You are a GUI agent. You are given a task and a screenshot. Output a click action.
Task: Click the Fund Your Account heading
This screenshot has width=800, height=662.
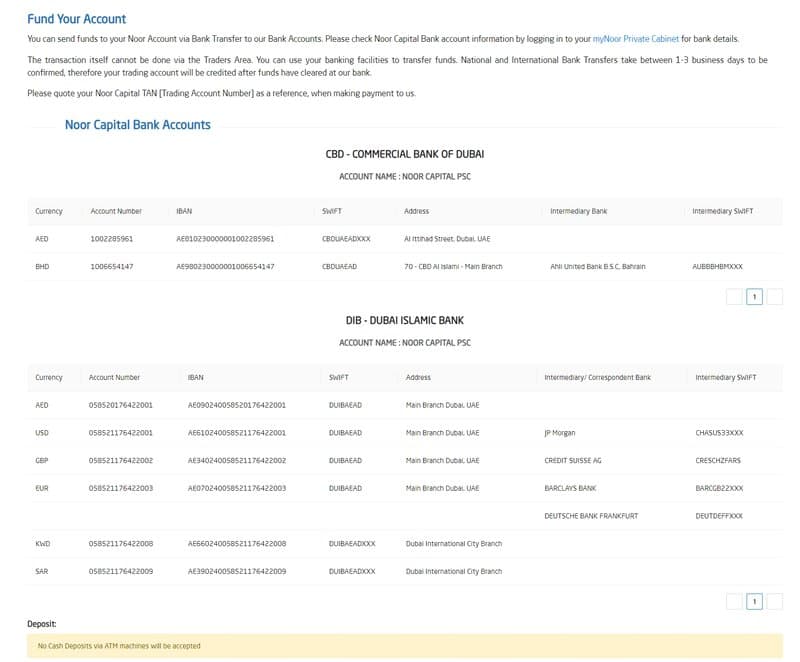coord(77,19)
